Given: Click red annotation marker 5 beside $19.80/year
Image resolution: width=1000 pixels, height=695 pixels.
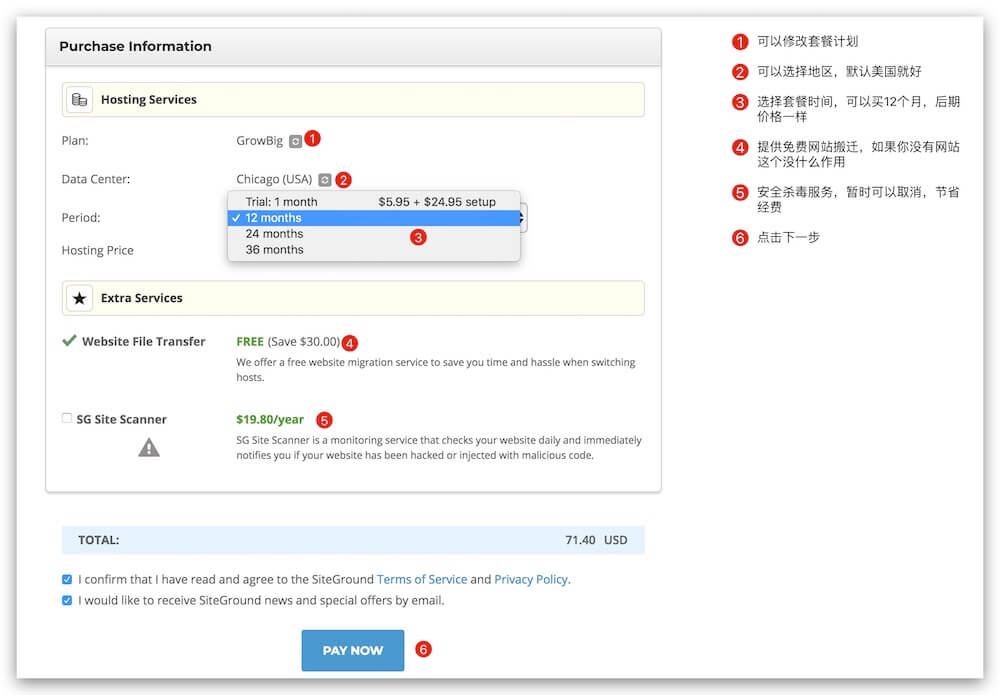Looking at the screenshot, I should (323, 420).
